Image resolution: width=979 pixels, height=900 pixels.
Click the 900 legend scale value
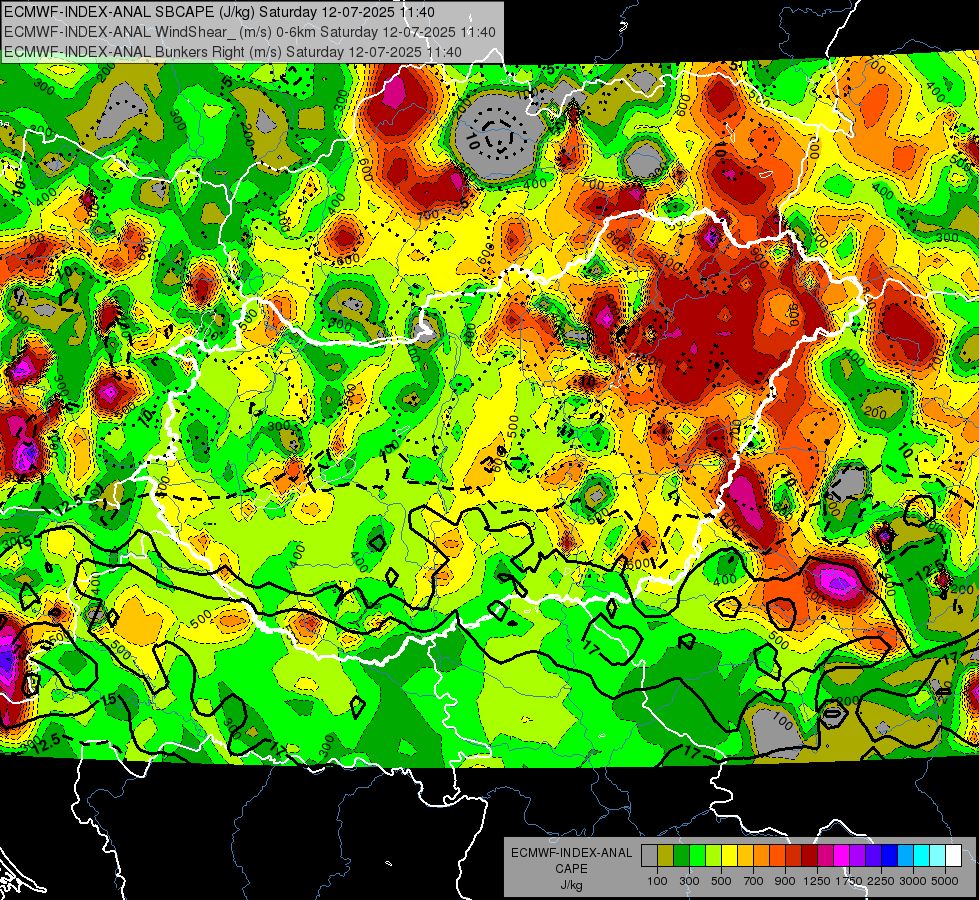[x=785, y=881]
